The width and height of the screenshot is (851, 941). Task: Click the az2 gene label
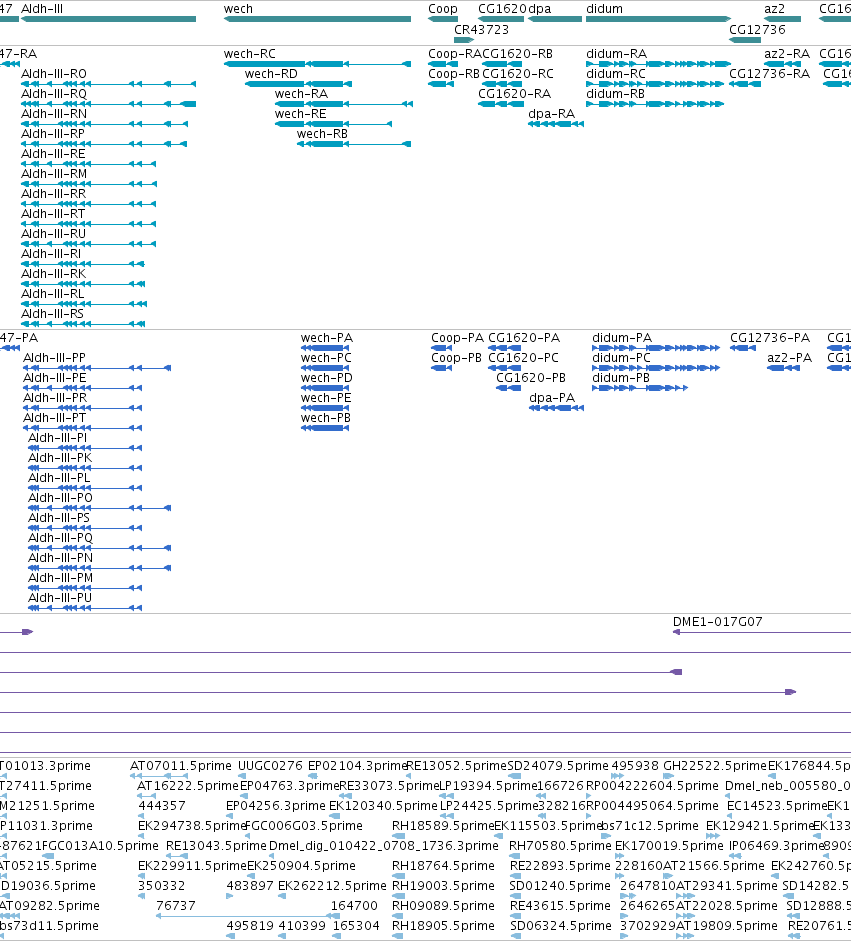click(775, 9)
